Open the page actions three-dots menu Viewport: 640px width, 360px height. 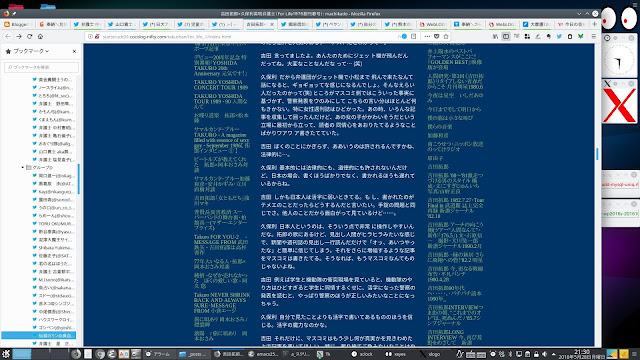(427, 36)
